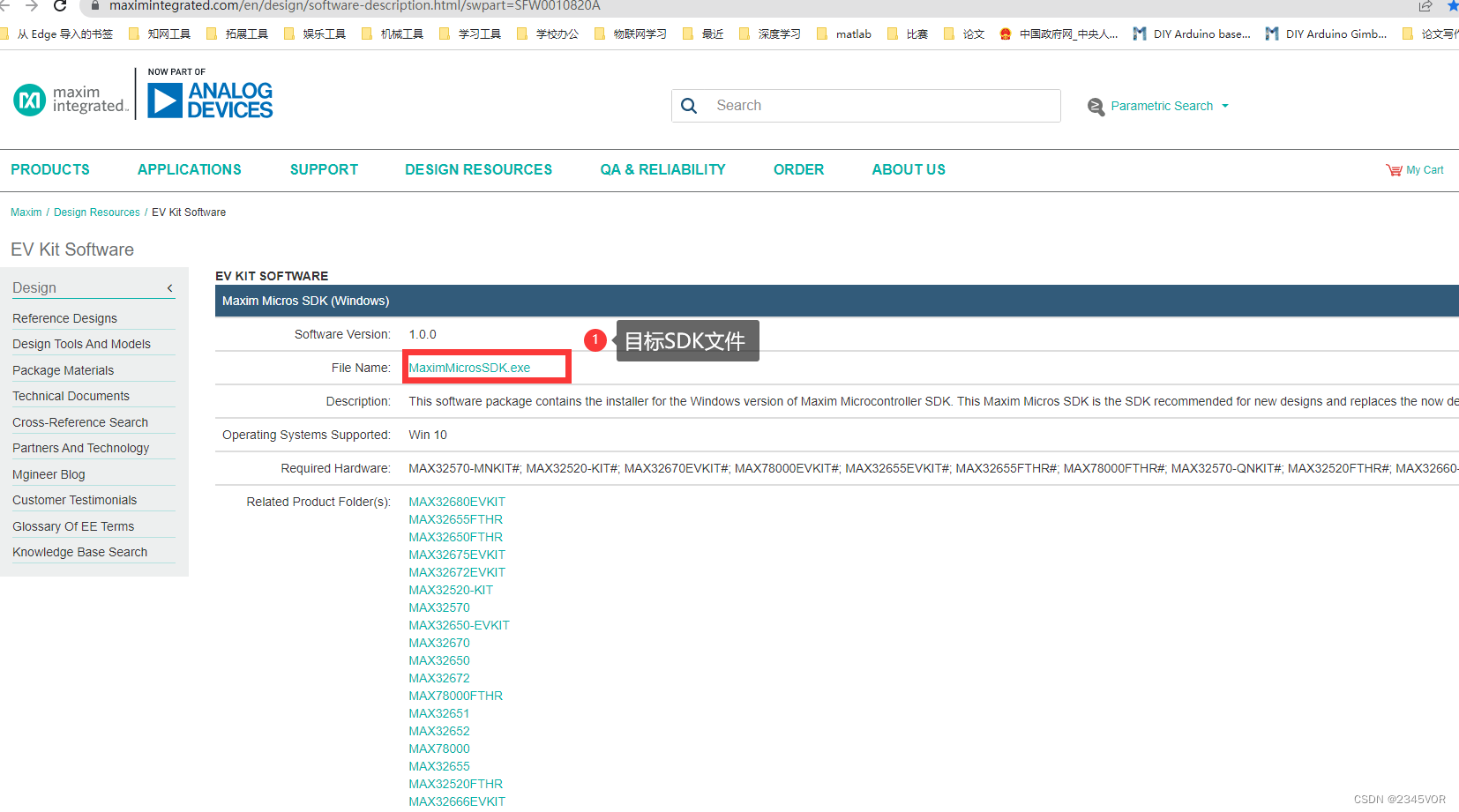Viewport: 1459px width, 812px height.
Task: Open Glossary Of EE Terms link
Action: (73, 526)
